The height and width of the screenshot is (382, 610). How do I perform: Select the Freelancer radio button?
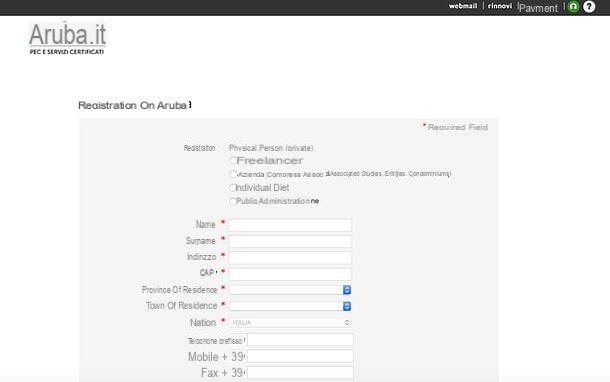(233, 160)
